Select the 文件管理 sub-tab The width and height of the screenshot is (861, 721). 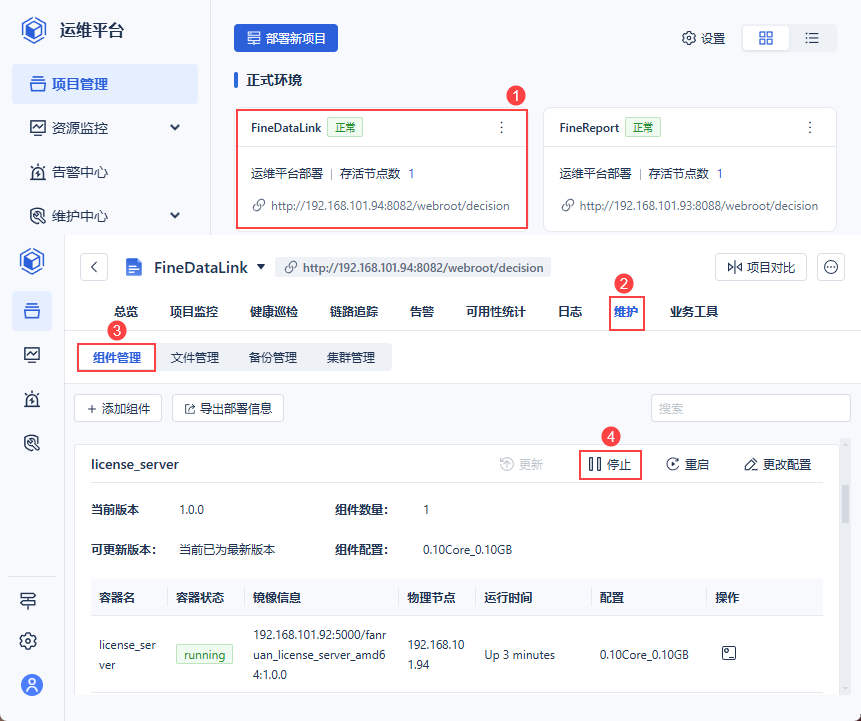click(x=195, y=357)
